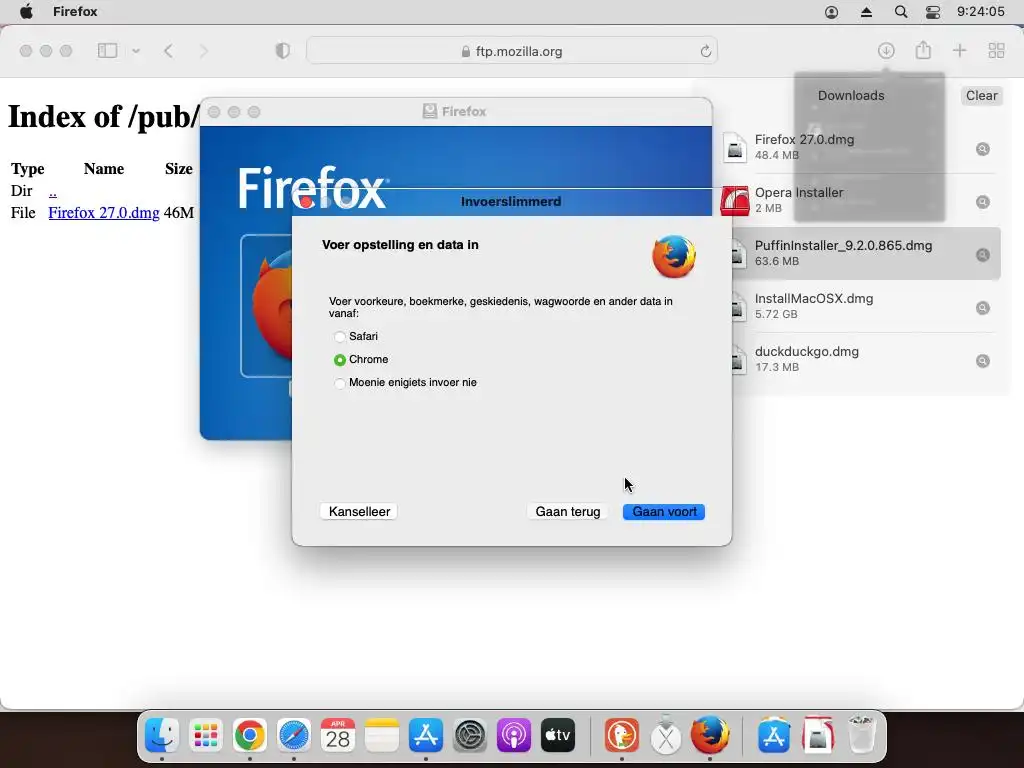Viewport: 1024px width, 768px height.
Task: Open Google Chrome from the Dock
Action: [249, 735]
